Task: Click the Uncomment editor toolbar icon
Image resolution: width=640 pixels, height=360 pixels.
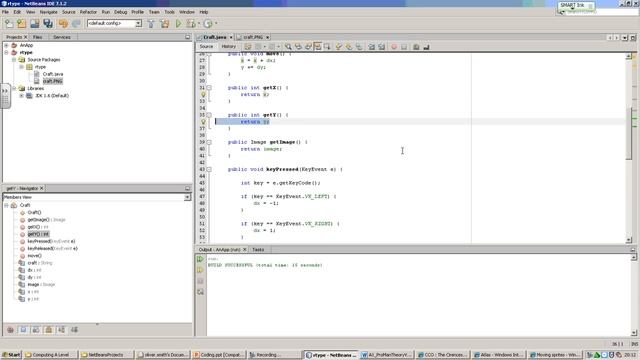Action: click(426, 47)
